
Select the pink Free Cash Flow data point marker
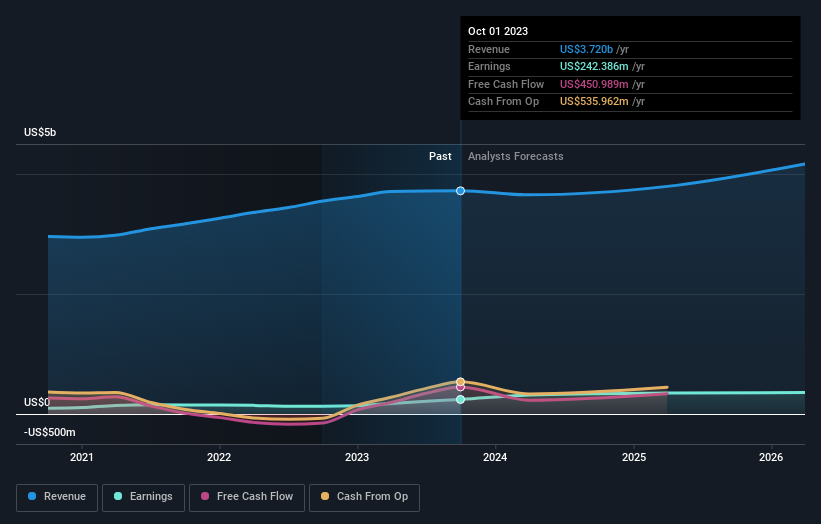[x=460, y=387]
